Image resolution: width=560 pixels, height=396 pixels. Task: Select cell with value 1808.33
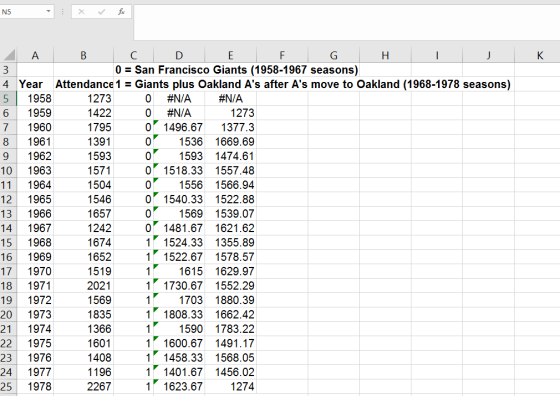point(179,315)
